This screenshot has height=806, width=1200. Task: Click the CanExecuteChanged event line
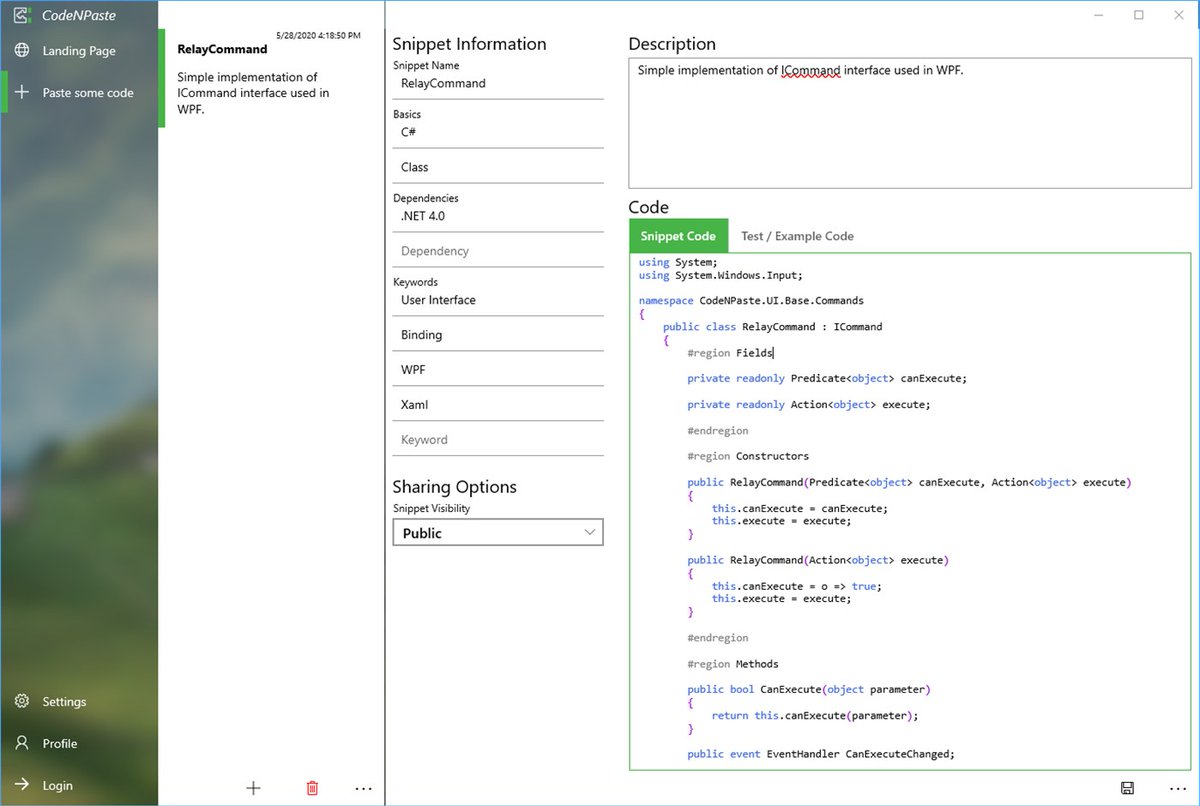pyautogui.click(x=821, y=754)
